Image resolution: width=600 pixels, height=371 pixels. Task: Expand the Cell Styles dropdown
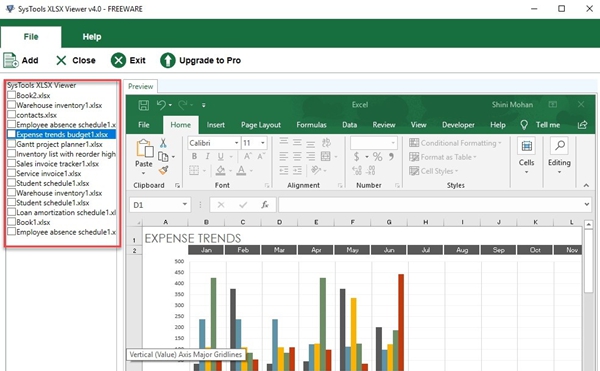click(x=457, y=171)
